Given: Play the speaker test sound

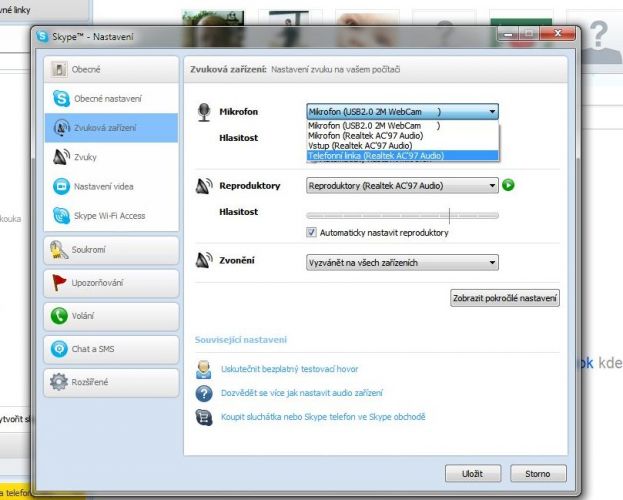Looking at the screenshot, I should [508, 185].
